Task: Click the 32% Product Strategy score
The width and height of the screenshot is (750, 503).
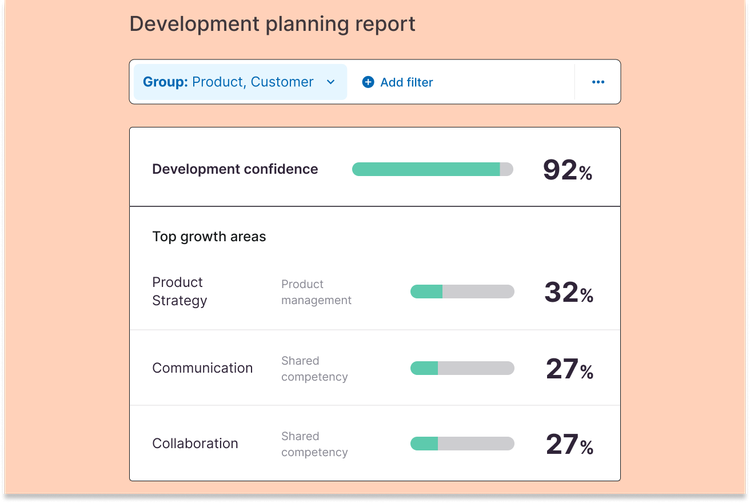Action: coord(568,293)
